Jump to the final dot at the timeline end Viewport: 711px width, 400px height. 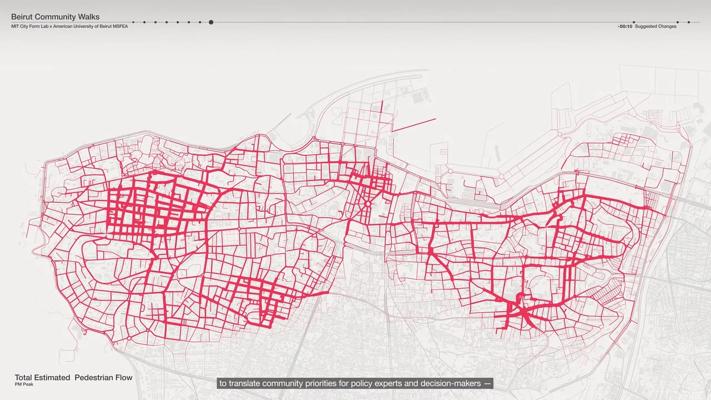click(688, 22)
